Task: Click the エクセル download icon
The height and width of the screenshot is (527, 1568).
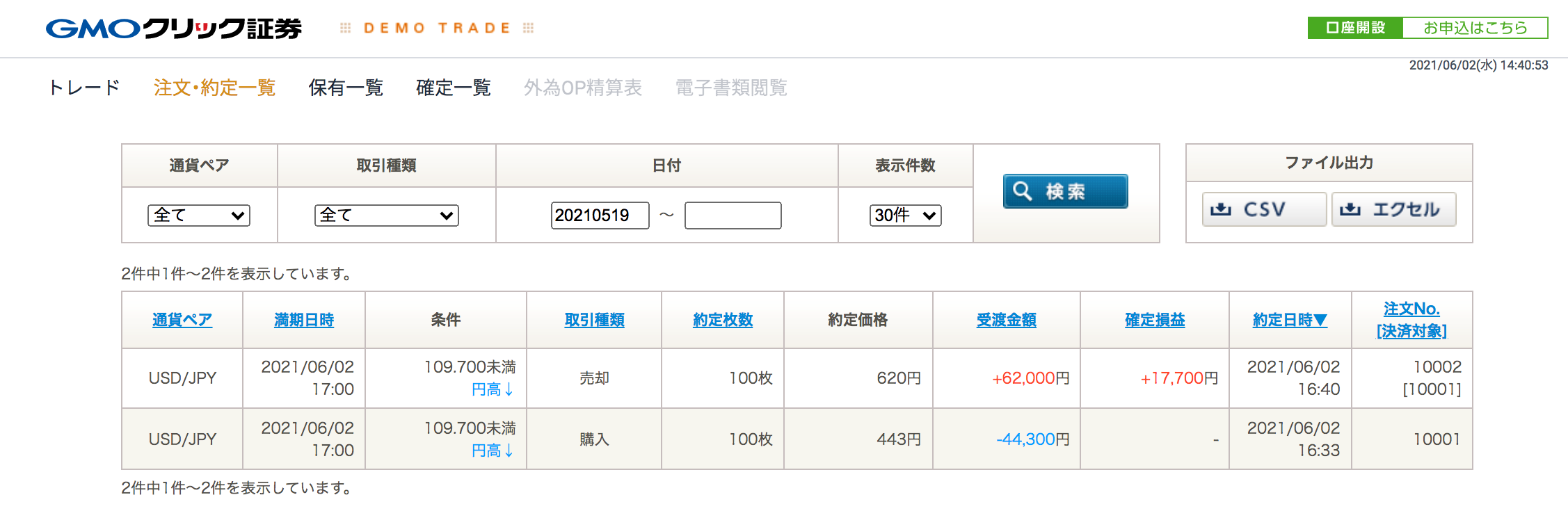Action: tap(1350, 209)
